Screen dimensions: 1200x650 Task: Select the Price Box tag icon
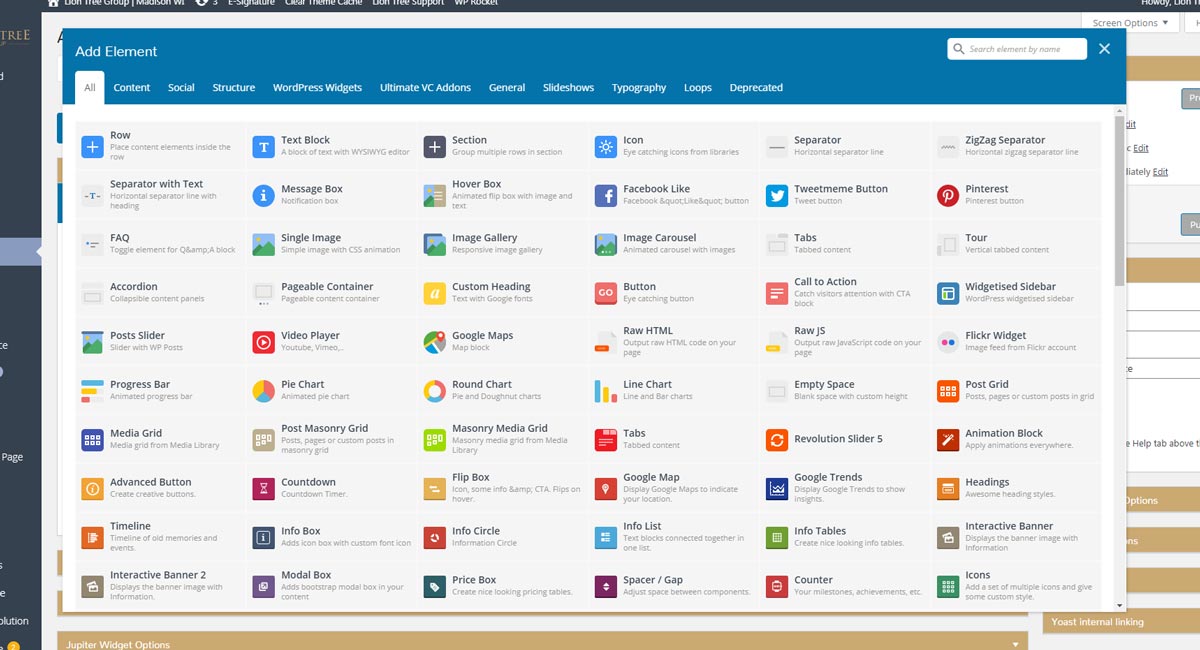[x=434, y=587]
